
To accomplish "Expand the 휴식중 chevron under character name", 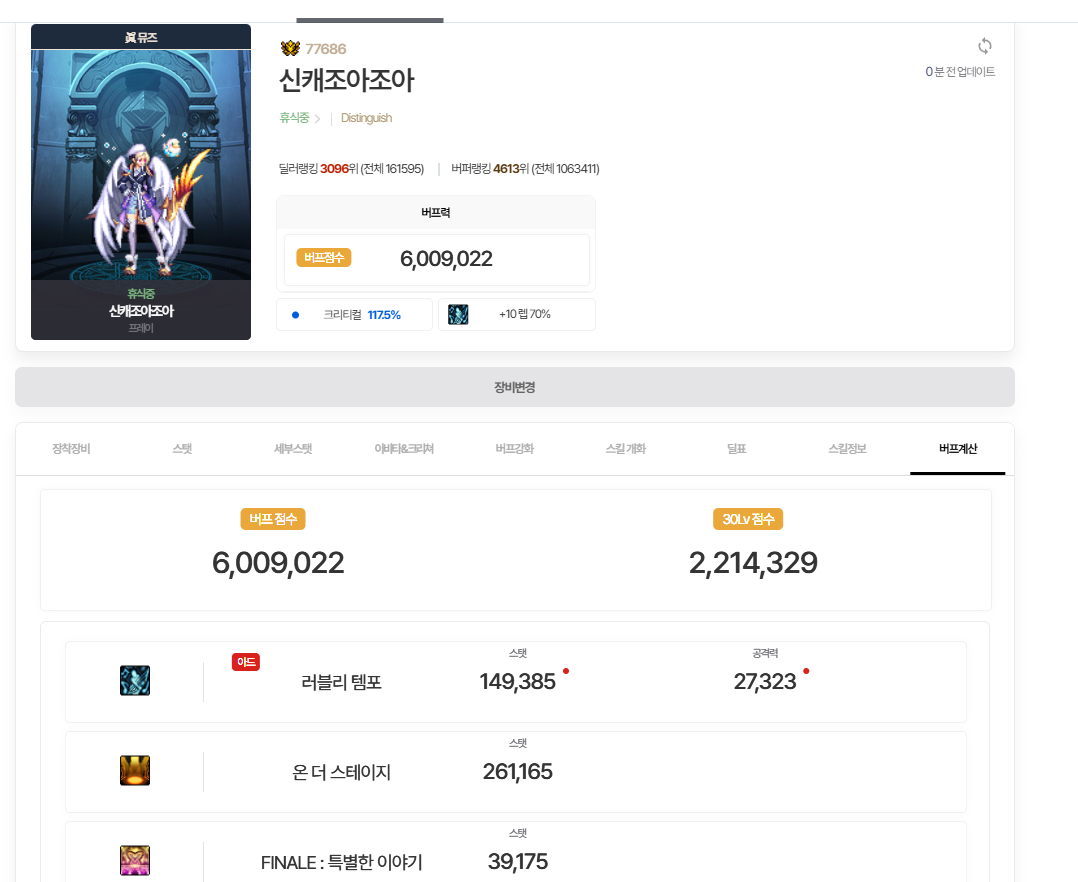I will [318, 119].
